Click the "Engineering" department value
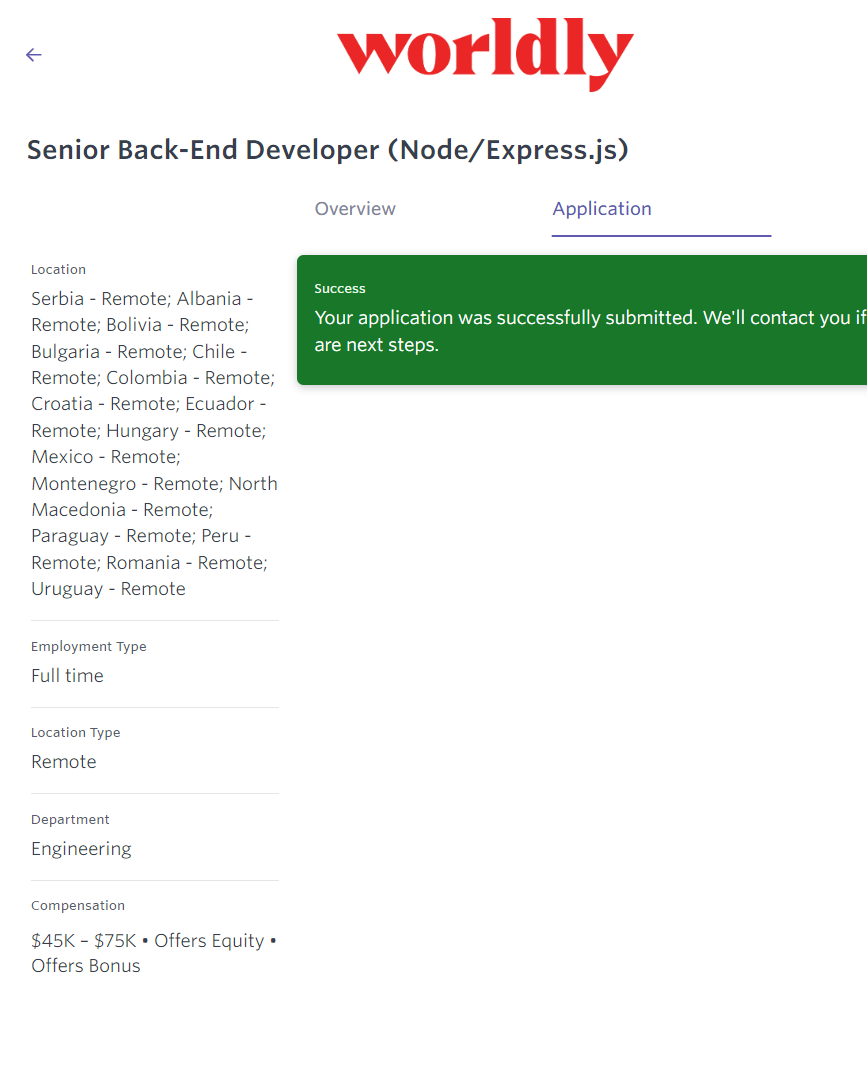 tap(81, 849)
